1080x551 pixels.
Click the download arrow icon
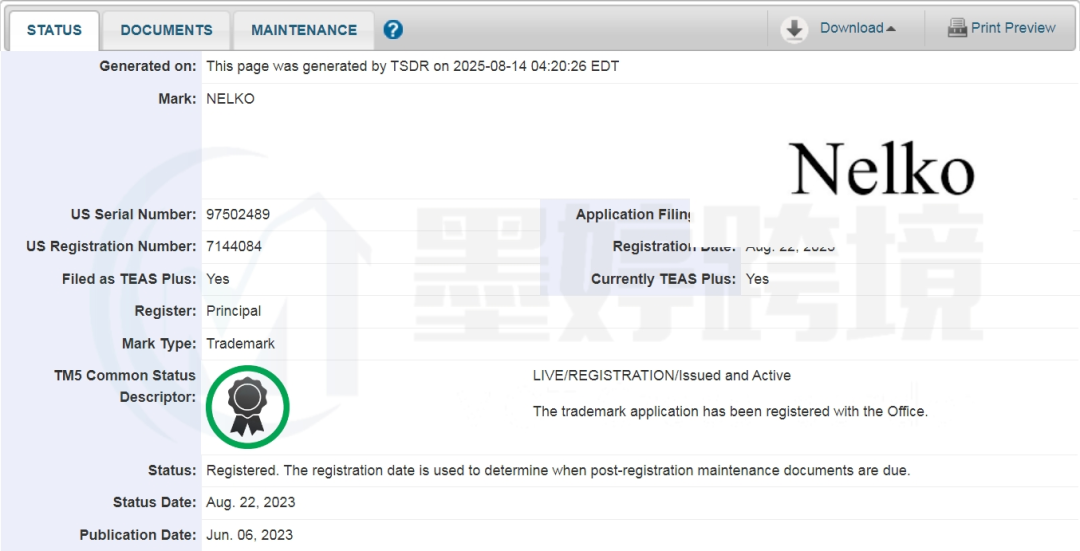(x=794, y=29)
